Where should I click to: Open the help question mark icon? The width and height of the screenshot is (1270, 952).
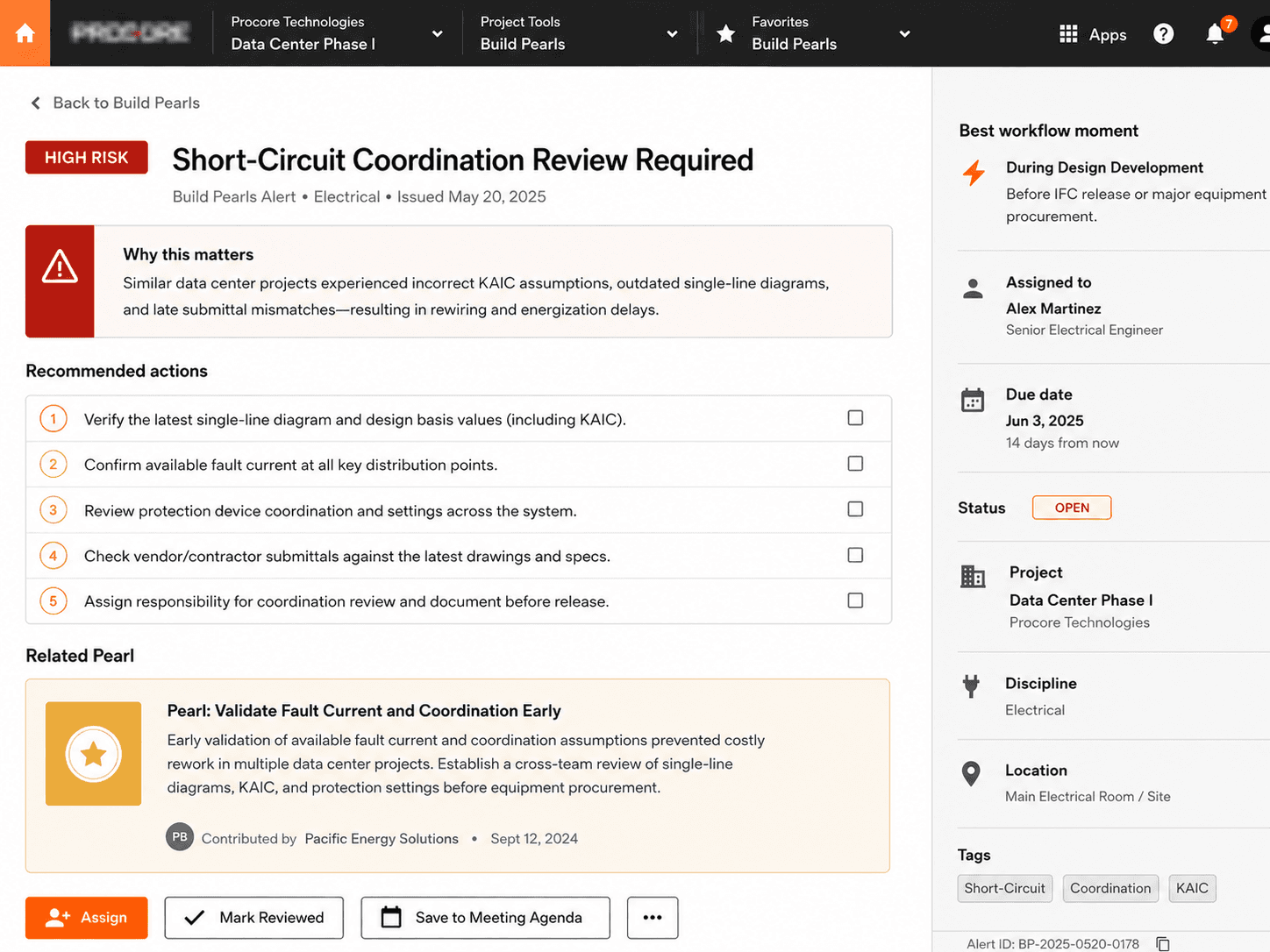click(1163, 34)
